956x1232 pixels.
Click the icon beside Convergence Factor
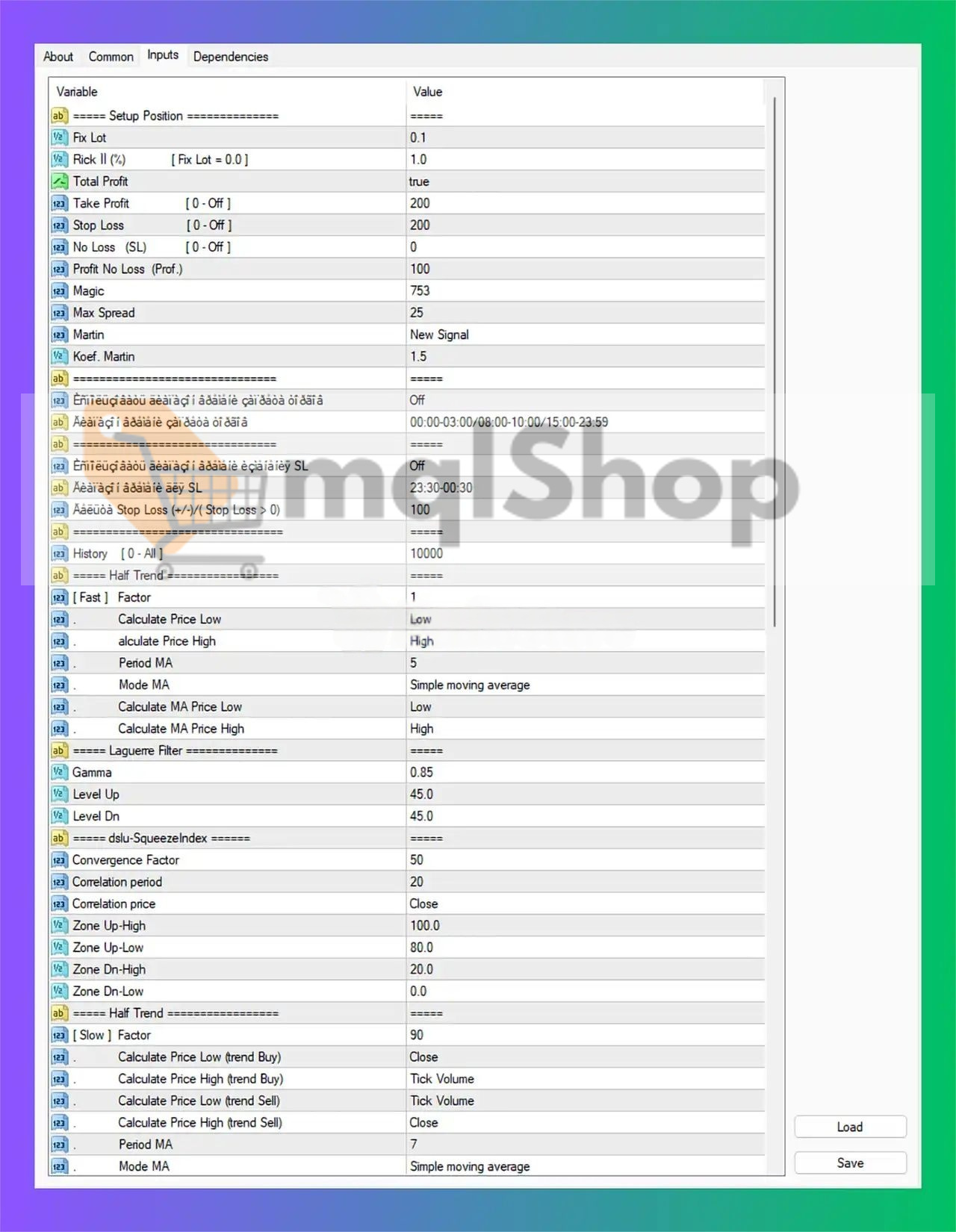pos(59,860)
